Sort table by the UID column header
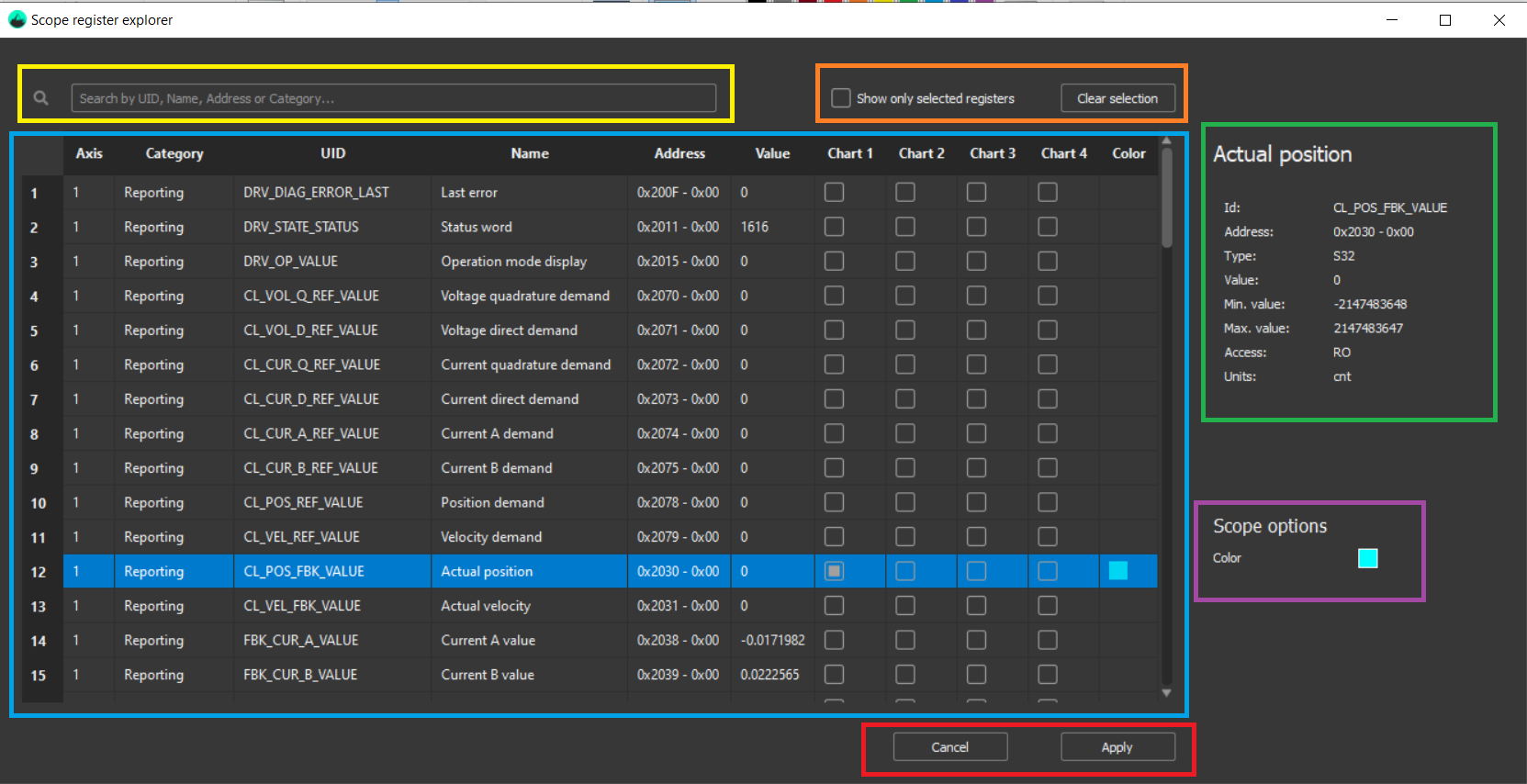The height and width of the screenshot is (784, 1527). click(x=332, y=153)
